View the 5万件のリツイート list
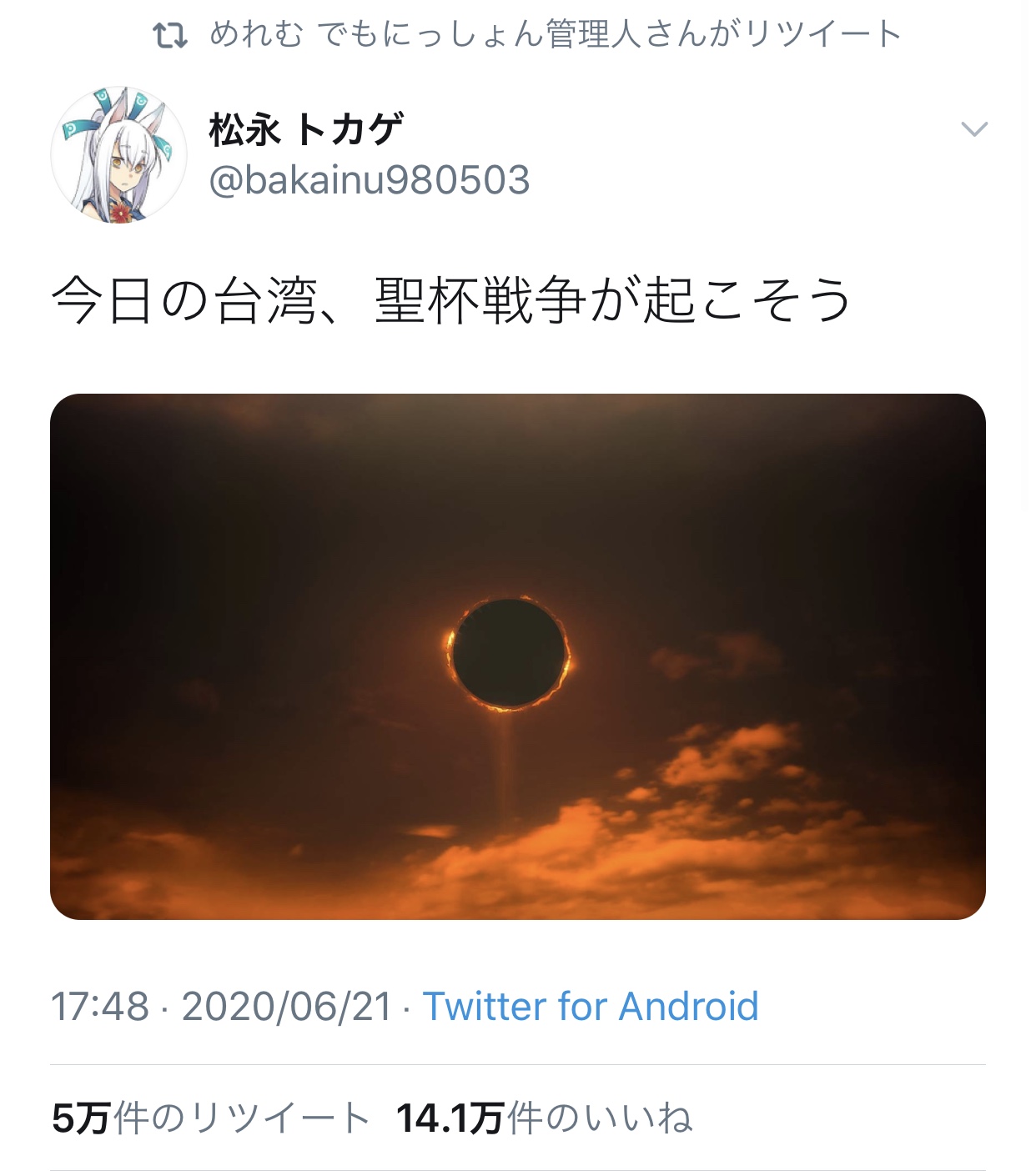This screenshot has height=1171, width=1036. 211,1118
